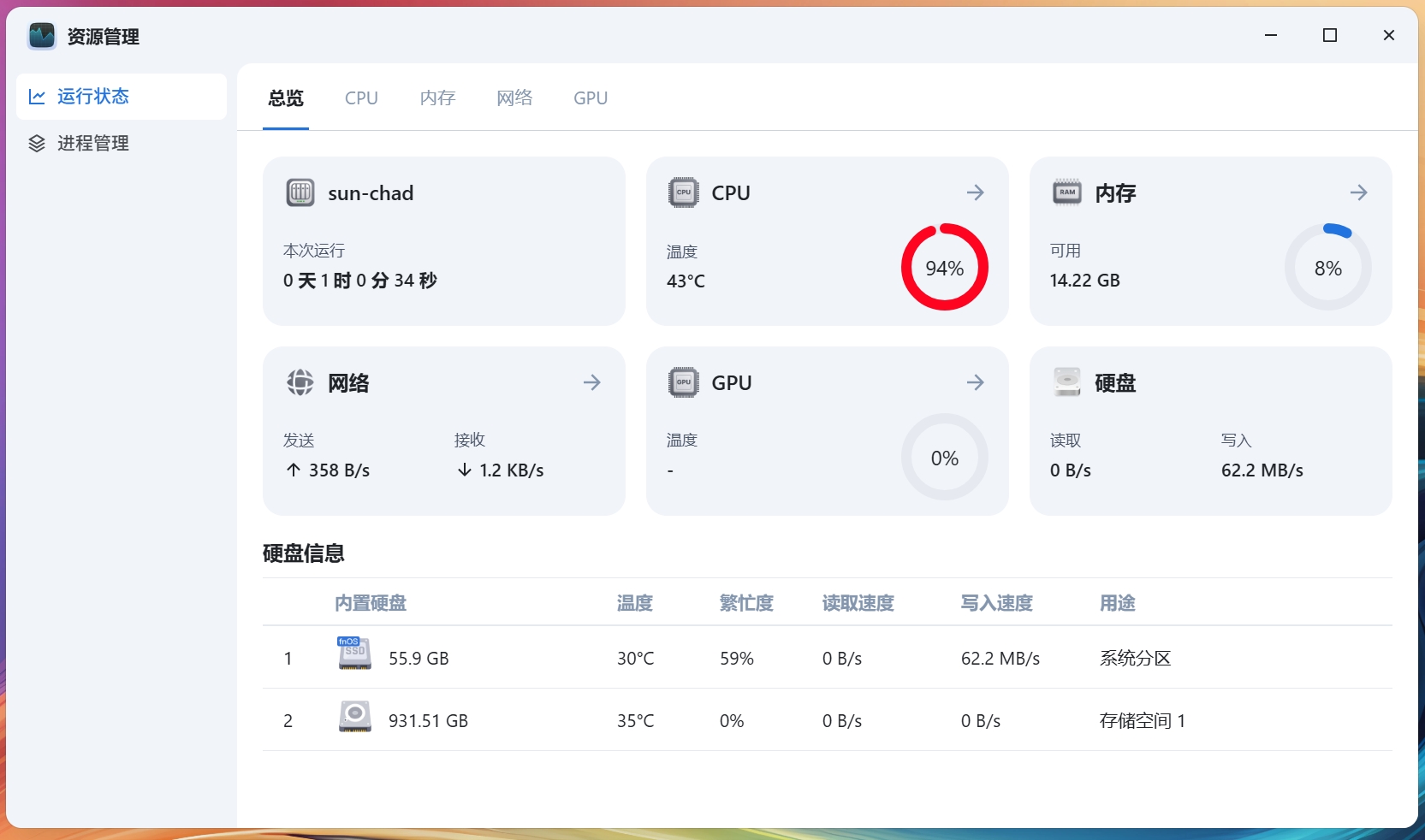Click uptime value 0 天 1 时 0 分 34 秒
Viewport: 1425px width, 840px height.
[x=360, y=281]
